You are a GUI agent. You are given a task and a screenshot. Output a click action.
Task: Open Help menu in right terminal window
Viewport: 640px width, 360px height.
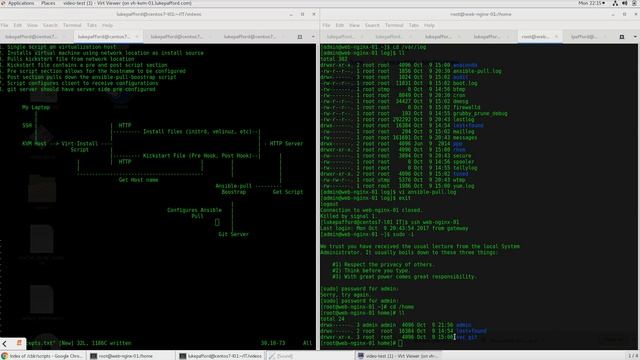click(429, 25)
